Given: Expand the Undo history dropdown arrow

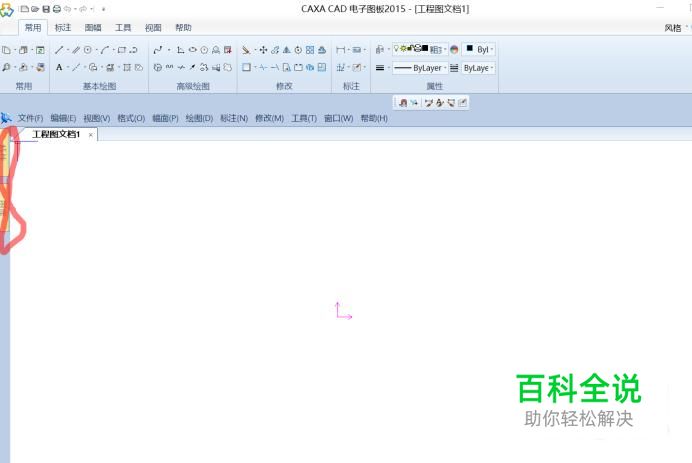Looking at the screenshot, I should point(75,9).
